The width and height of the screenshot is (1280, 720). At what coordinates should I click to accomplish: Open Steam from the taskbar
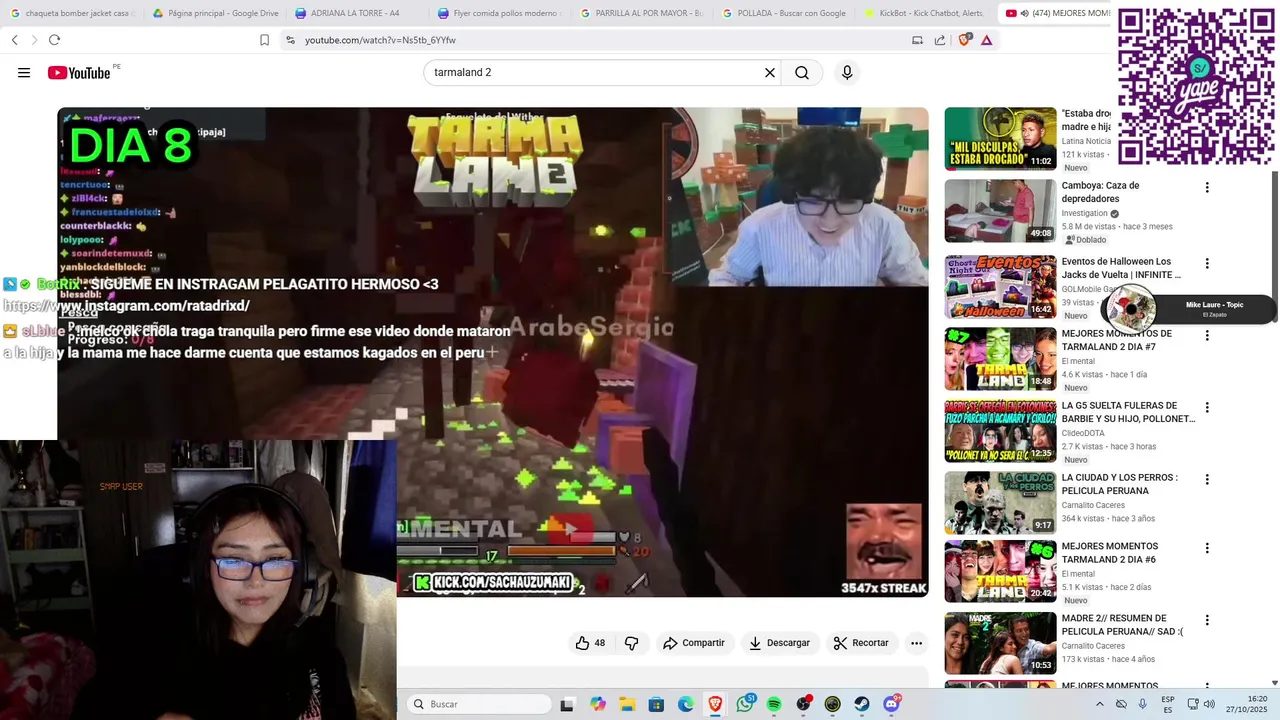(x=862, y=704)
